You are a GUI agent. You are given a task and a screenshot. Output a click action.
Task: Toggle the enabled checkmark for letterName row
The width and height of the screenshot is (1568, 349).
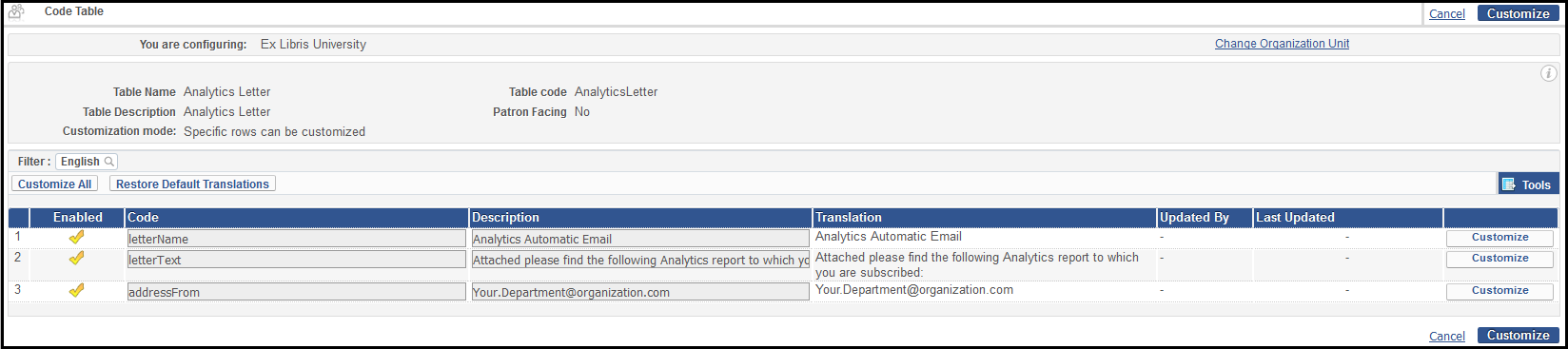[77, 238]
